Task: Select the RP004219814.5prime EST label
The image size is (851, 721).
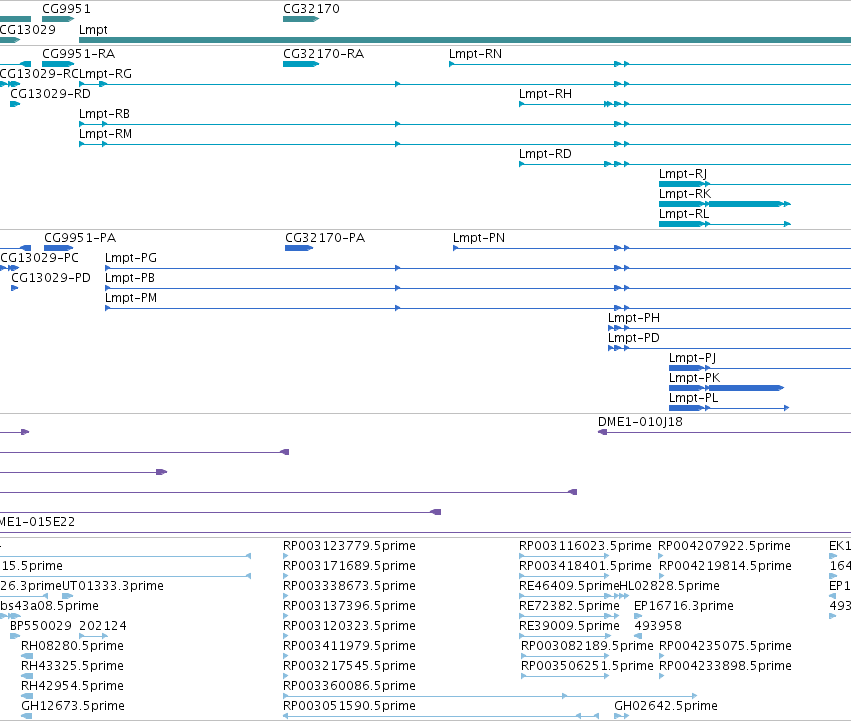Action: click(725, 566)
